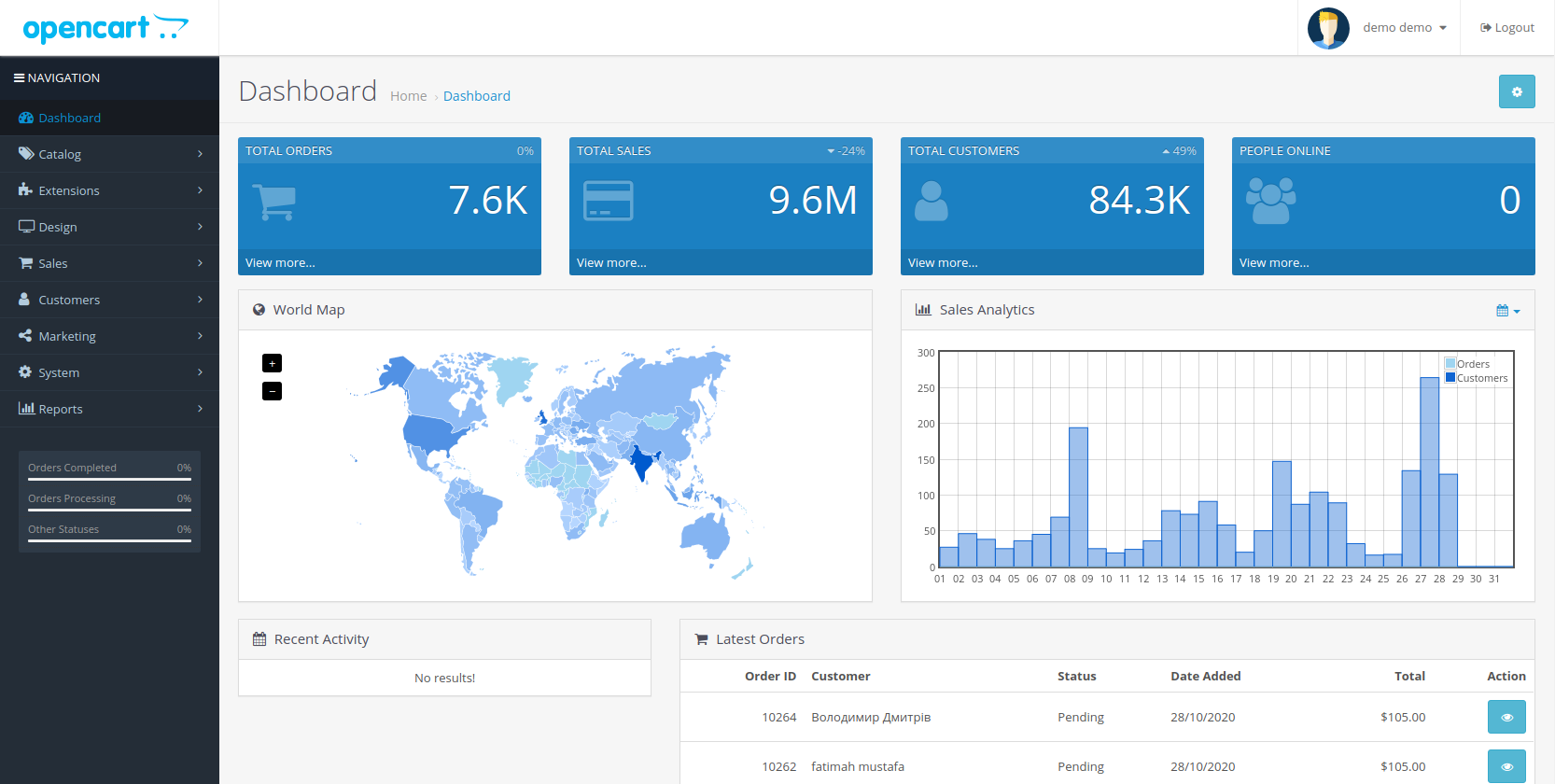Click the developer settings gear button

(x=1516, y=91)
